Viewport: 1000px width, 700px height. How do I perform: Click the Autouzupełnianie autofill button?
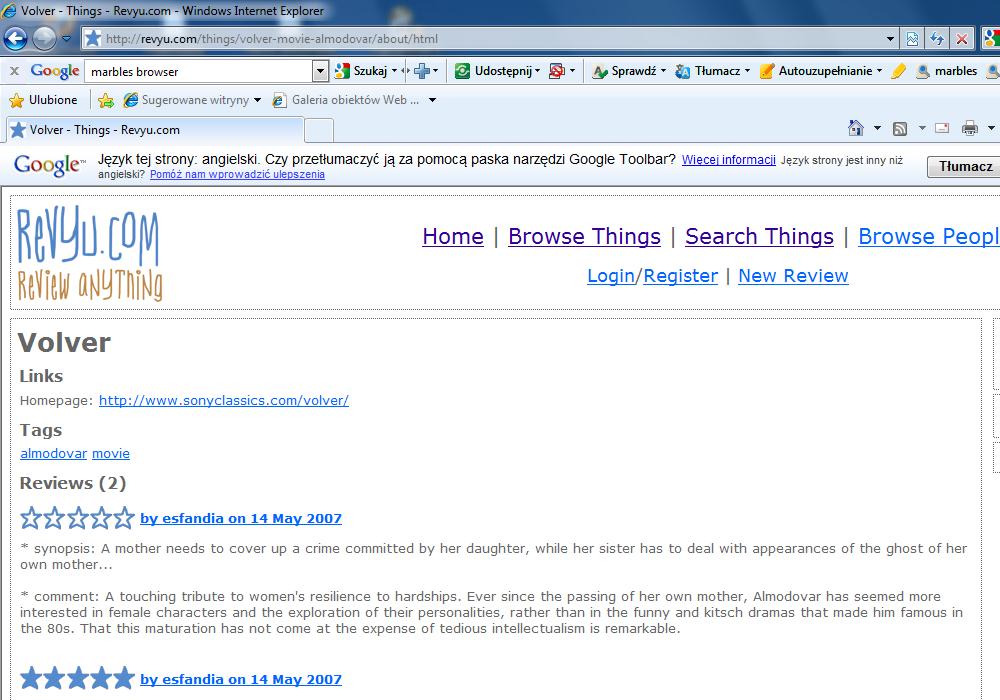click(816, 71)
